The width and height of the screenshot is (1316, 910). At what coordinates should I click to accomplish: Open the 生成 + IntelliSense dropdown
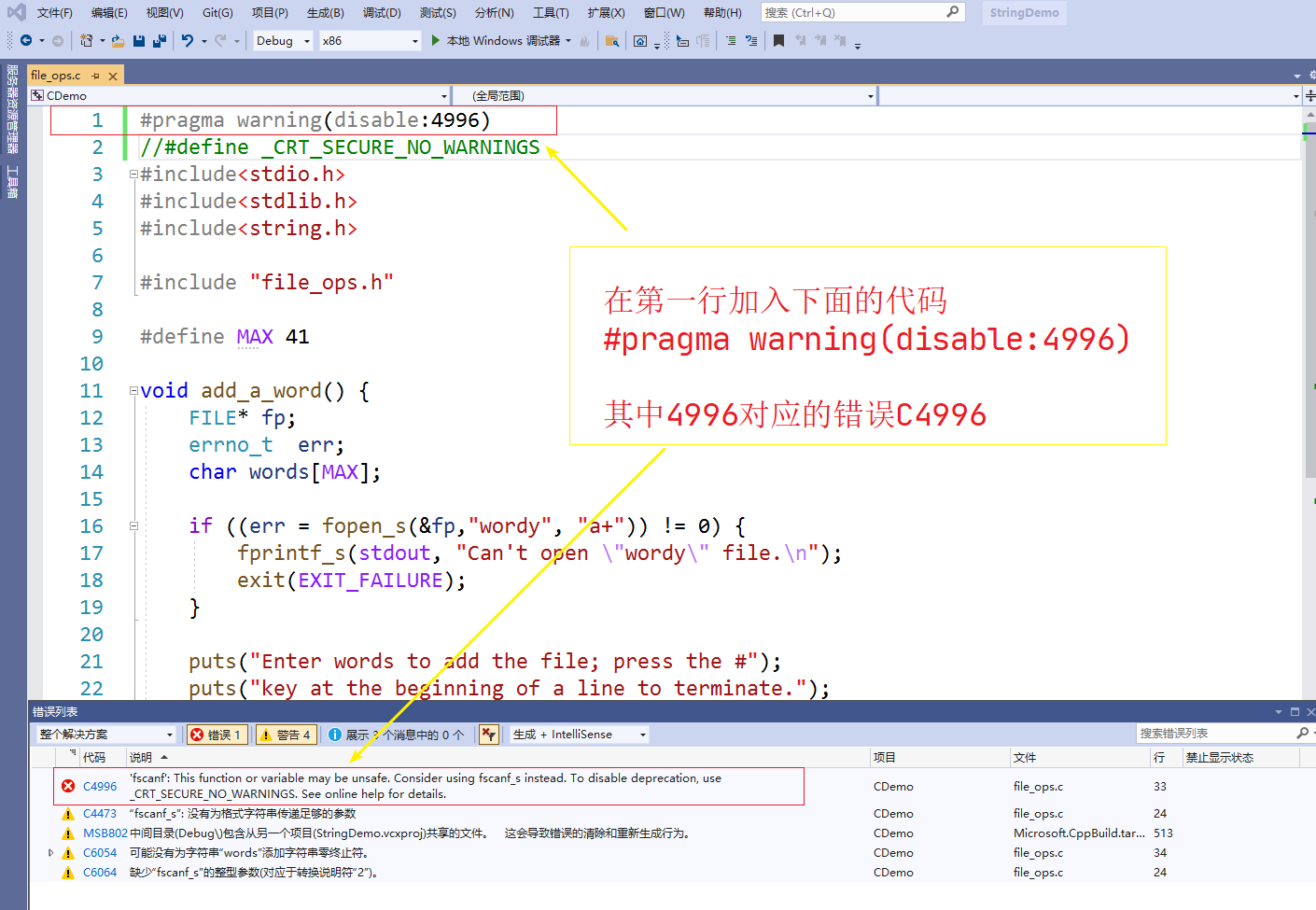coord(579,735)
